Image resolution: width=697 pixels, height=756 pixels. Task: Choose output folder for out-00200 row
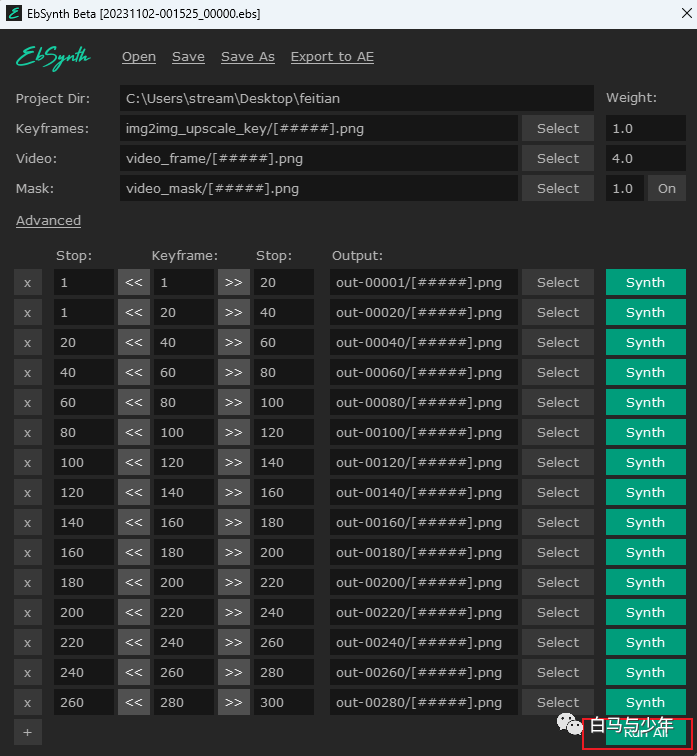coord(558,582)
